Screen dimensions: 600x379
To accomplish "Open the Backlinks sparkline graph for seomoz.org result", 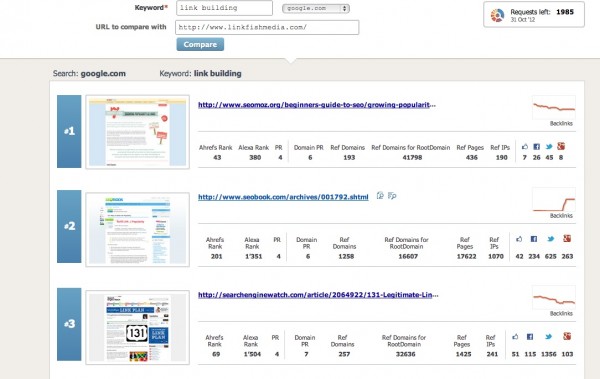I will coord(554,108).
